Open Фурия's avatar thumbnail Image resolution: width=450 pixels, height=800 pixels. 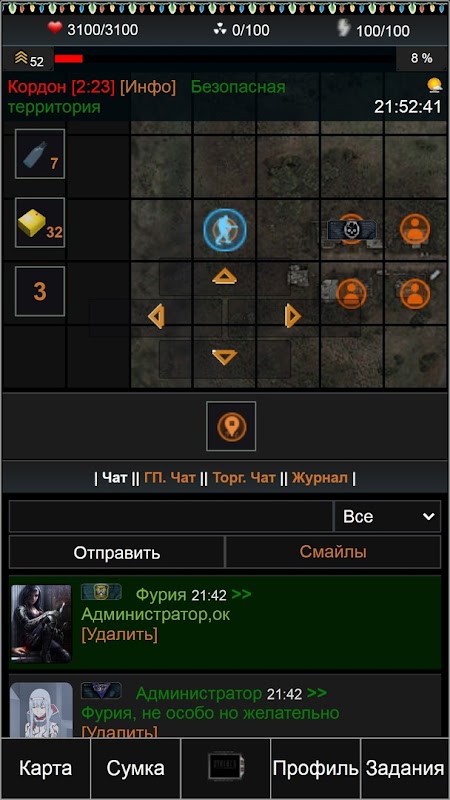pyautogui.click(x=41, y=623)
